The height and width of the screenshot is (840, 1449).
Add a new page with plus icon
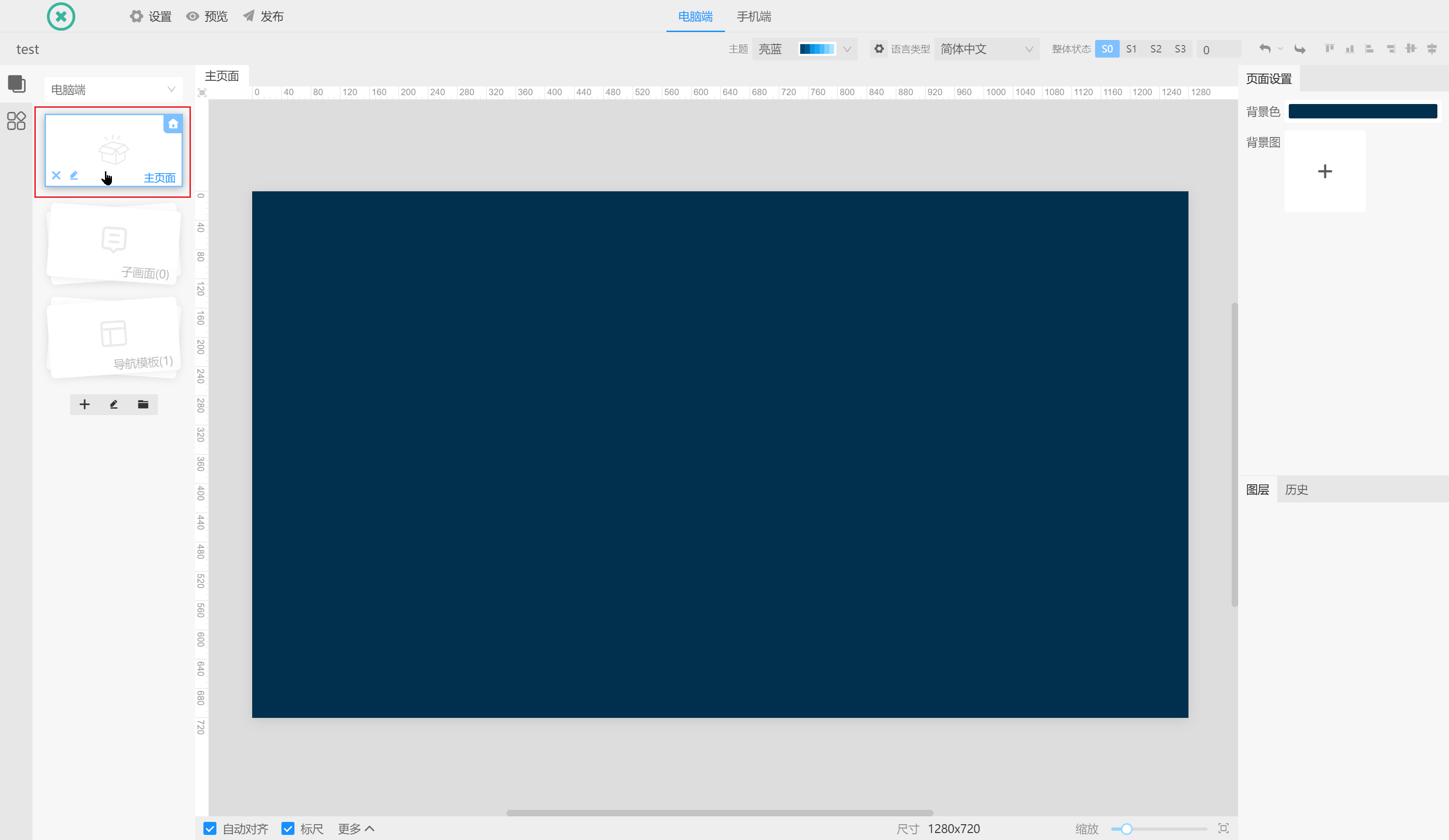click(x=85, y=404)
